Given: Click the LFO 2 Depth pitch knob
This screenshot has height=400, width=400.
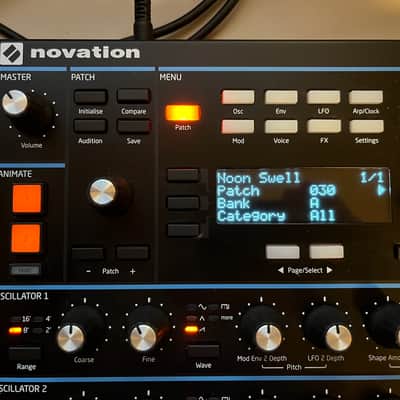Looking at the screenshot, I should (338, 338).
